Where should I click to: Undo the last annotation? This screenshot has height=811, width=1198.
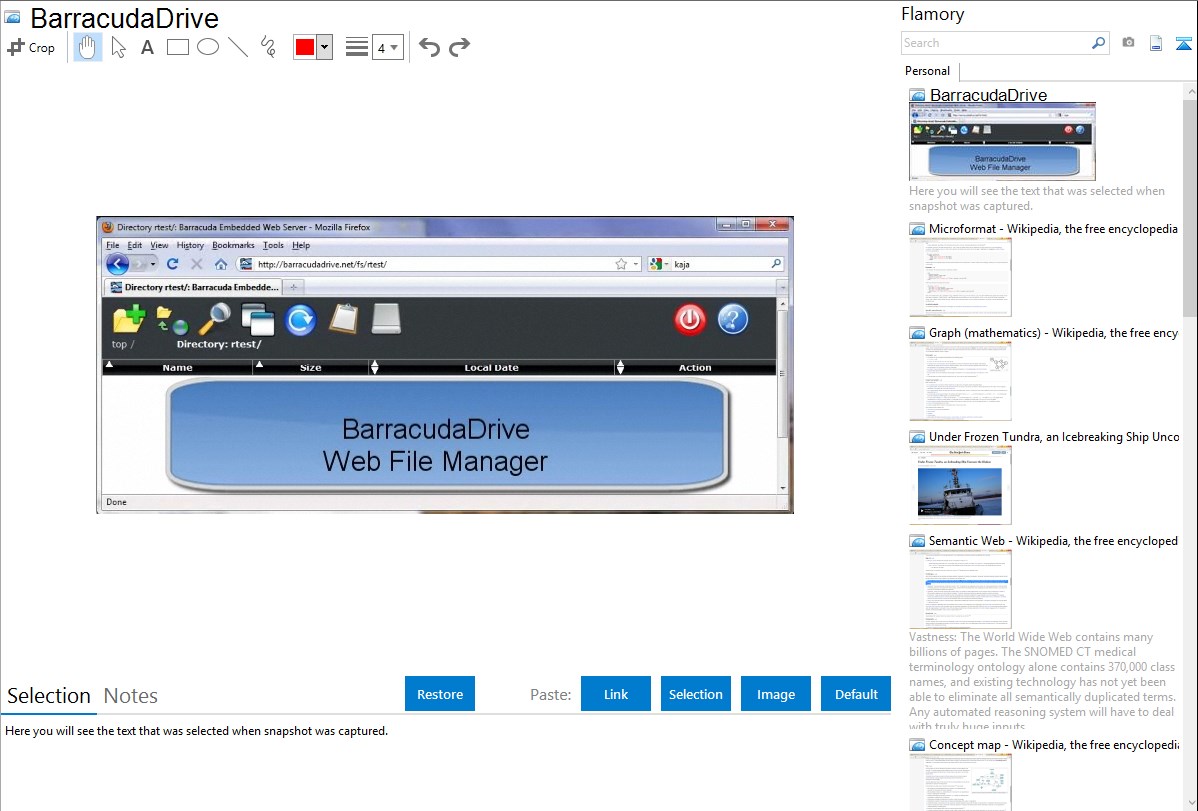(x=429, y=47)
